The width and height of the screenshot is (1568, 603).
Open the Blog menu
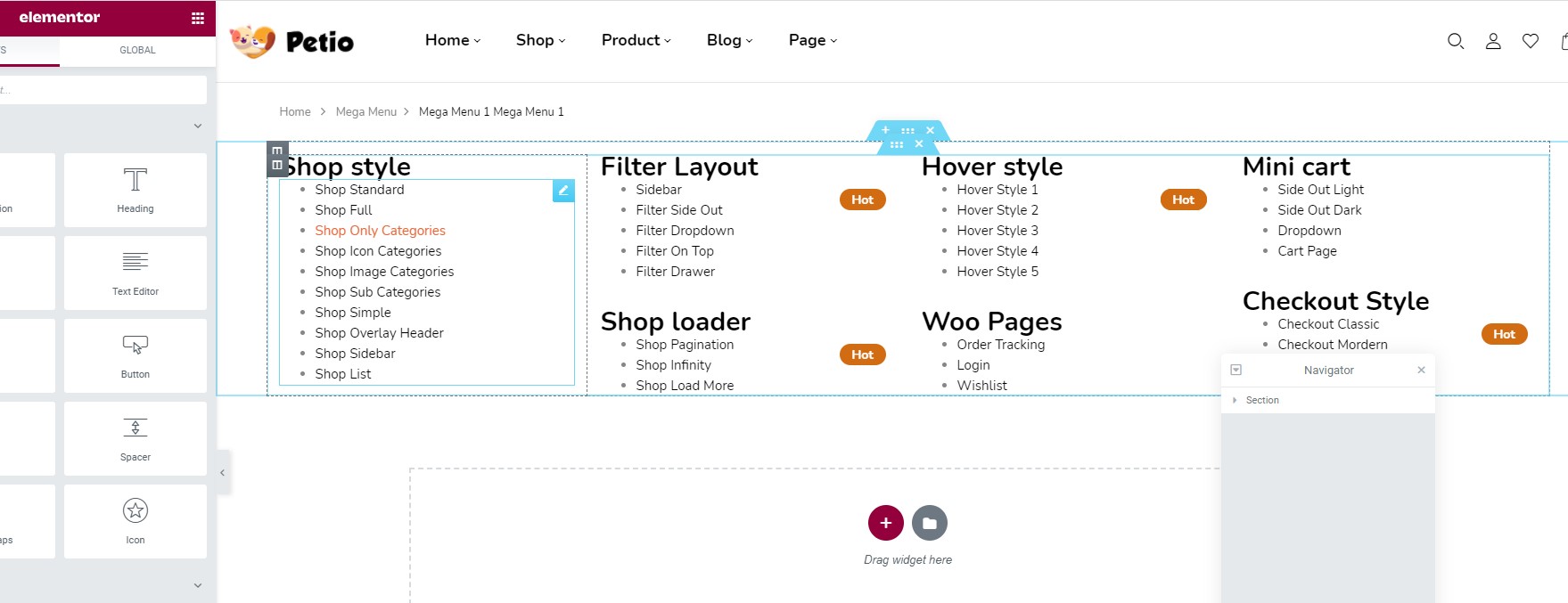(x=730, y=40)
